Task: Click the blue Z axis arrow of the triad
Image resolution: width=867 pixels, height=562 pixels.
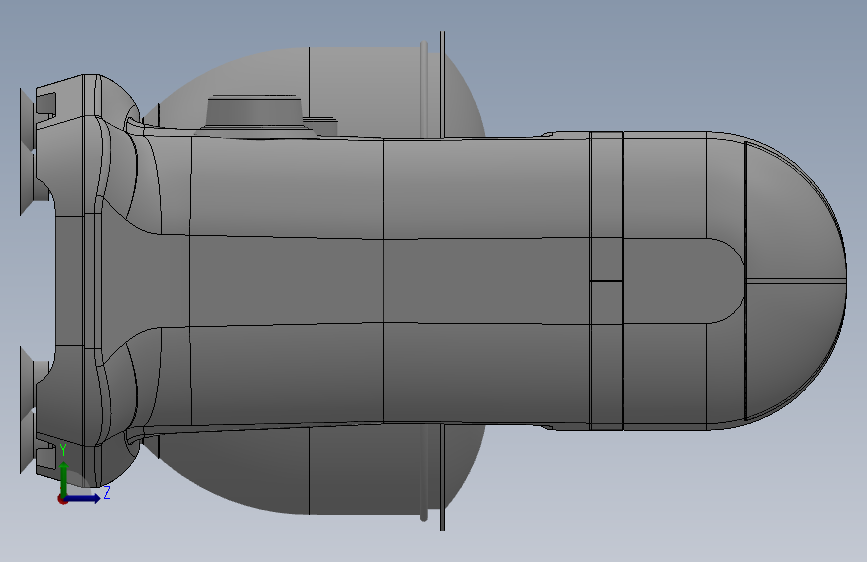Action: [84, 498]
